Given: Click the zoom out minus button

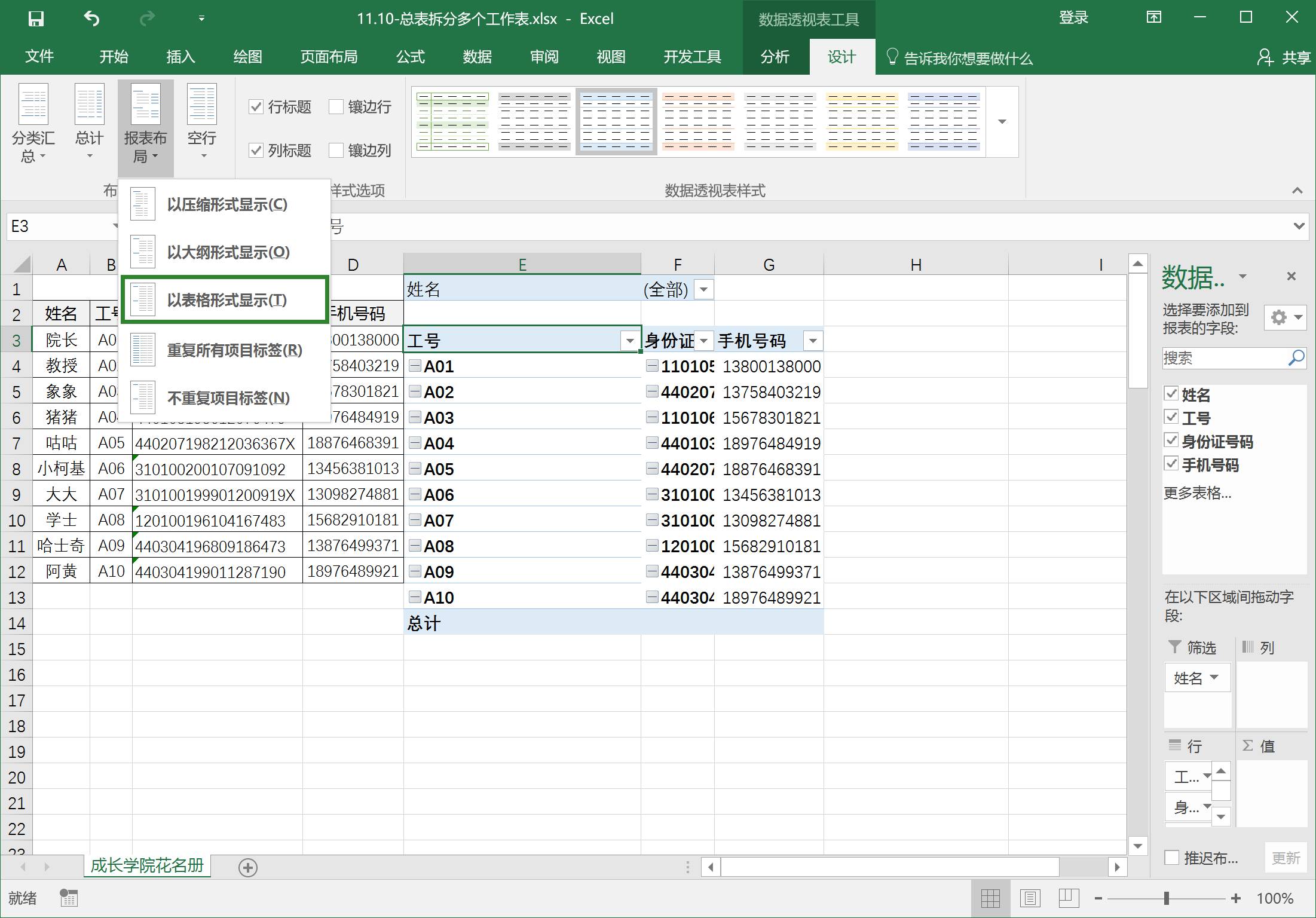Looking at the screenshot, I should coord(1098,898).
